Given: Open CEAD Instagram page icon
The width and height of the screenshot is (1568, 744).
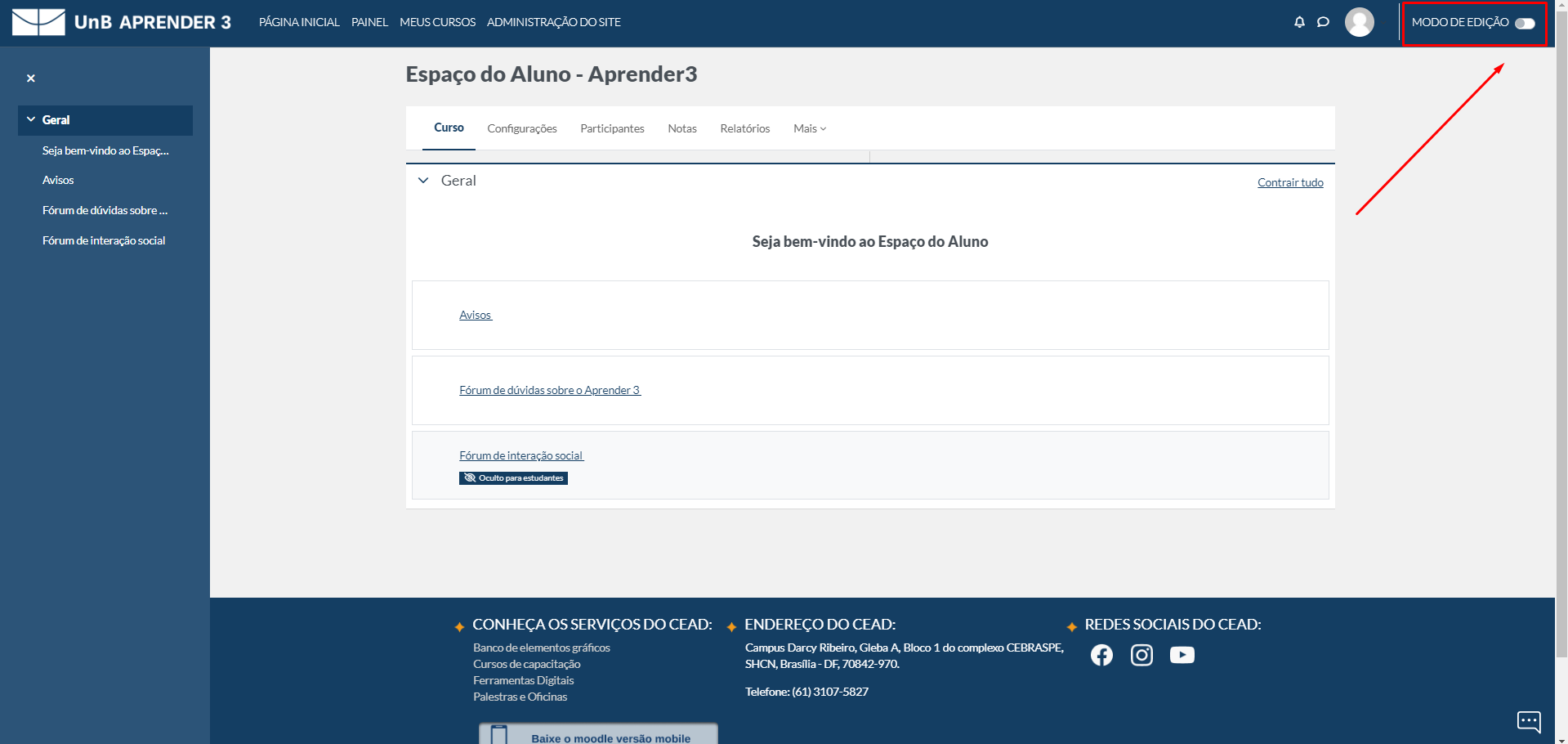Looking at the screenshot, I should [x=1141, y=655].
